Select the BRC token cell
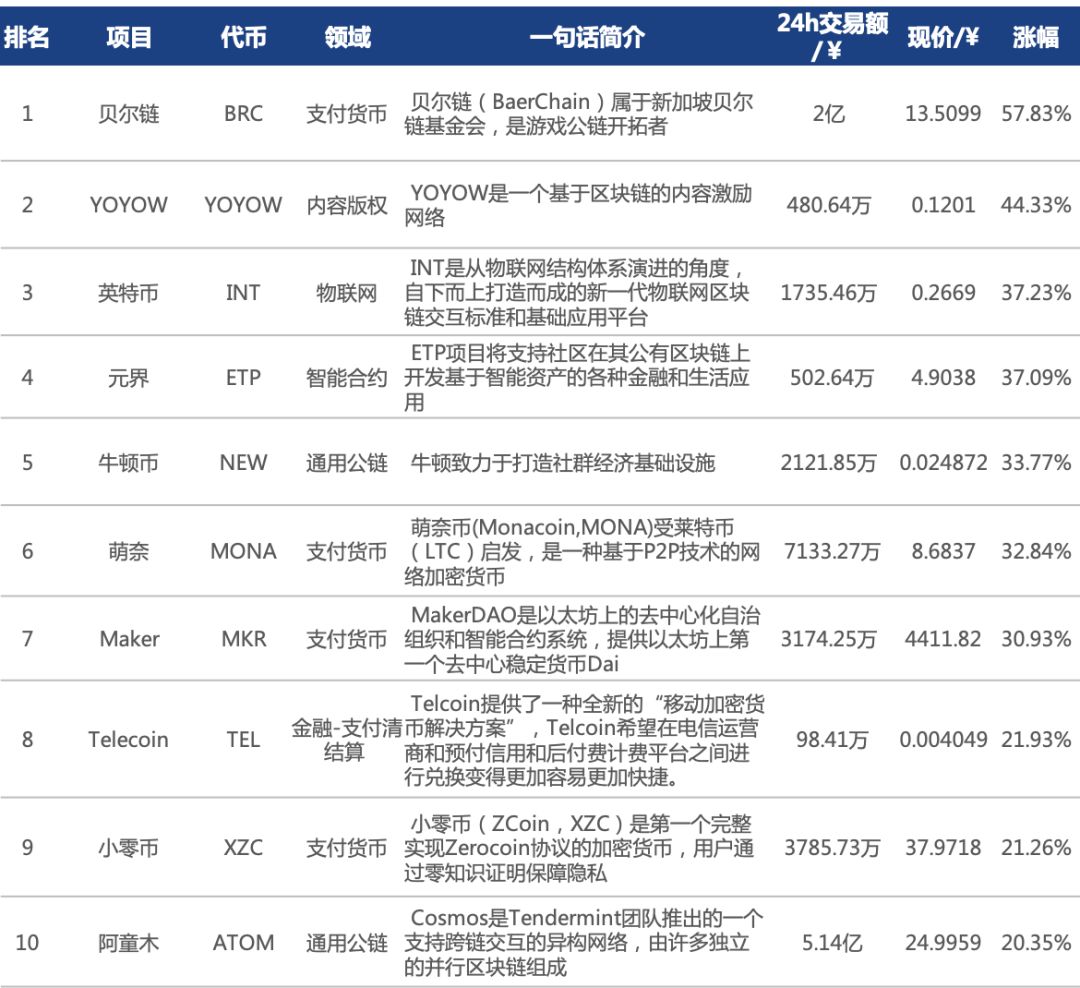The width and height of the screenshot is (1080, 988). coord(243,113)
